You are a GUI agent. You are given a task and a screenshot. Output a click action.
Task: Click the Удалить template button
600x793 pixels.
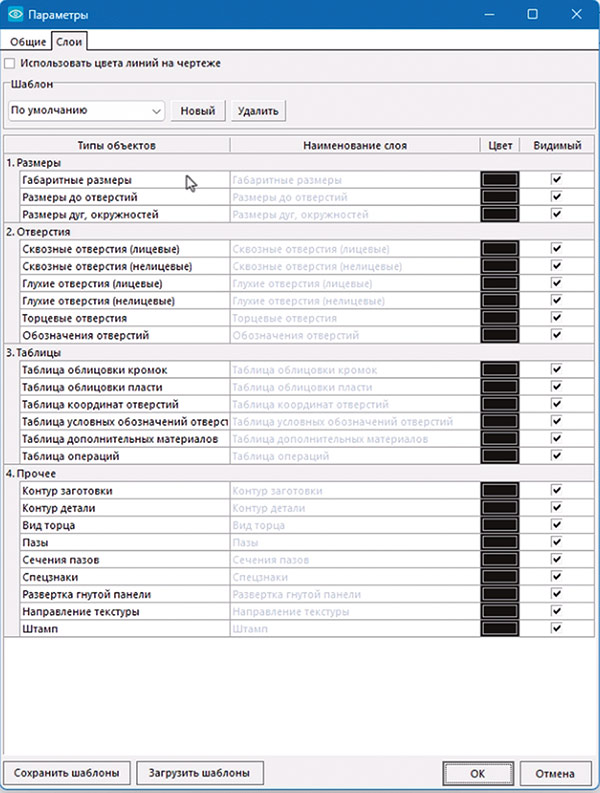coord(257,110)
